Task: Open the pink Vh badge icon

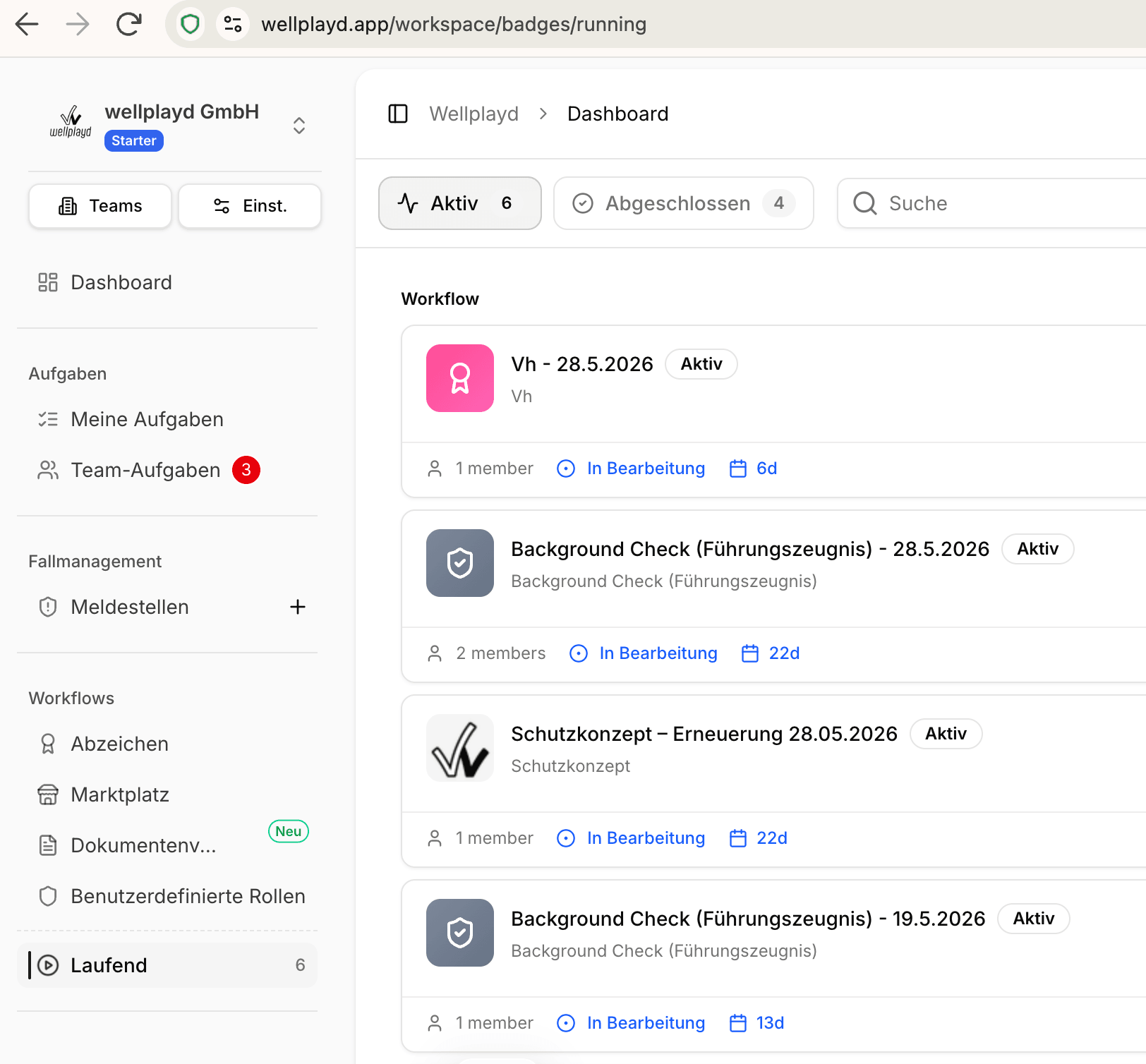Action: tap(460, 378)
